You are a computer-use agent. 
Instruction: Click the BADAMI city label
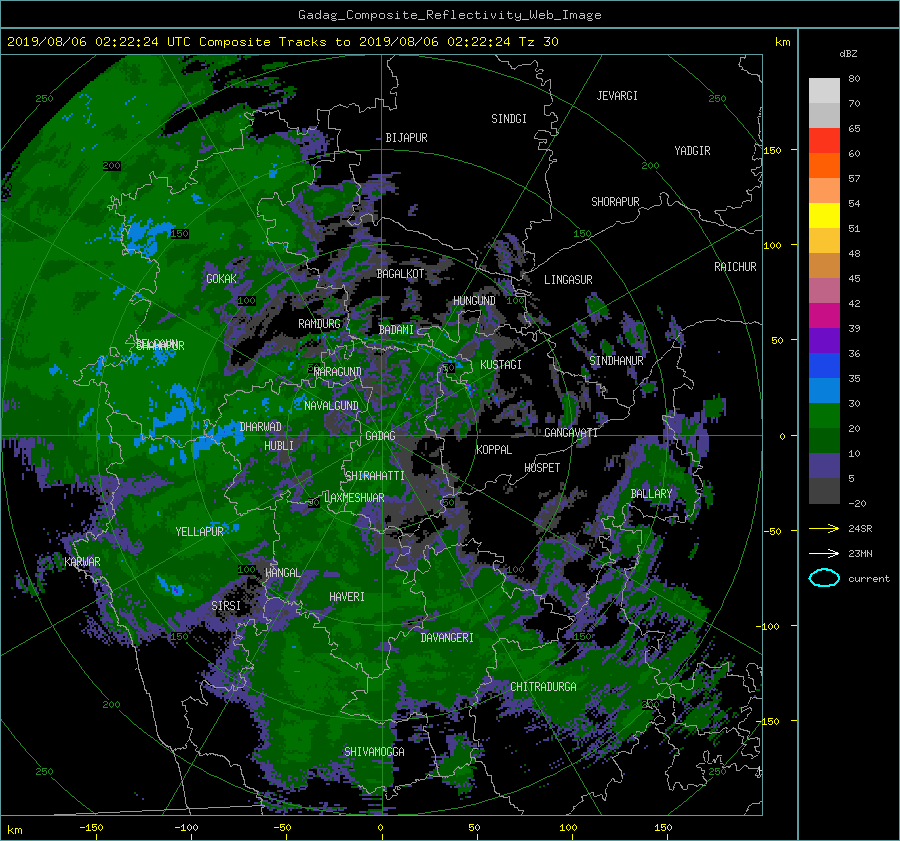pos(396,330)
